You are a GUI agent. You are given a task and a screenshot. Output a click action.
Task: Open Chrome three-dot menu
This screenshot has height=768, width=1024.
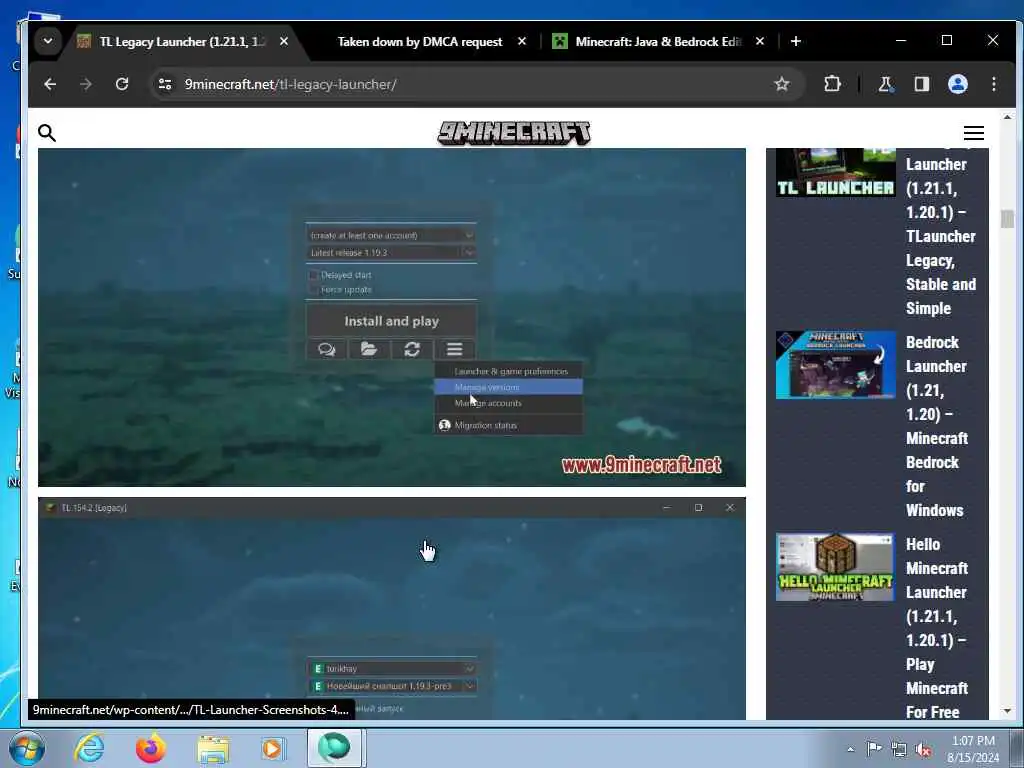pos(993,84)
